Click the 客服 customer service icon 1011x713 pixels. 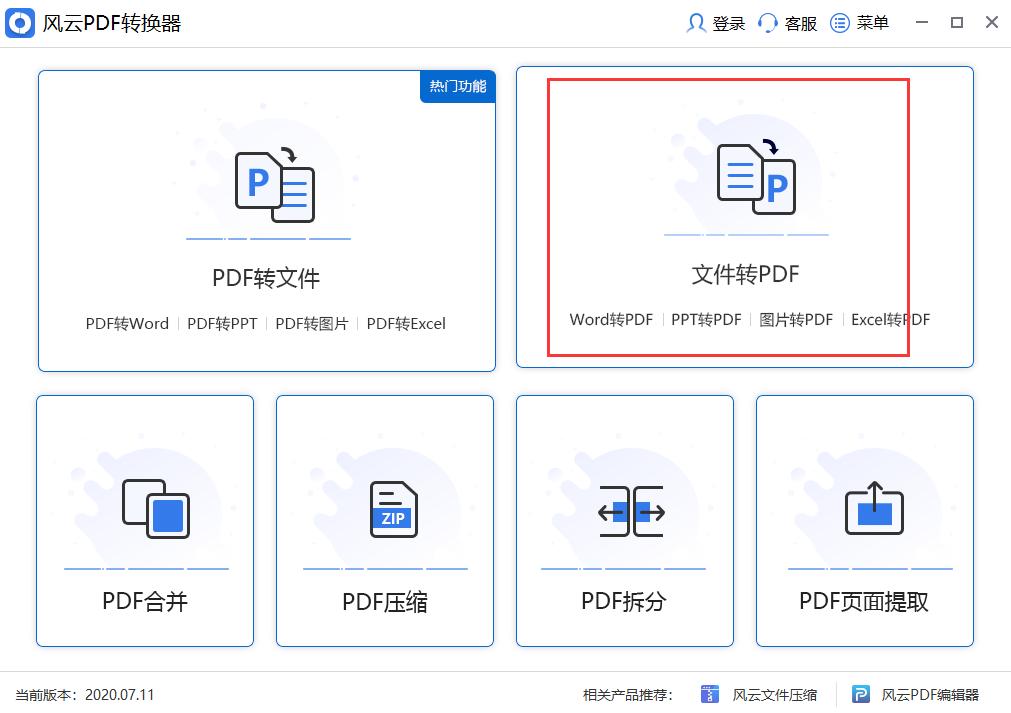(766, 22)
